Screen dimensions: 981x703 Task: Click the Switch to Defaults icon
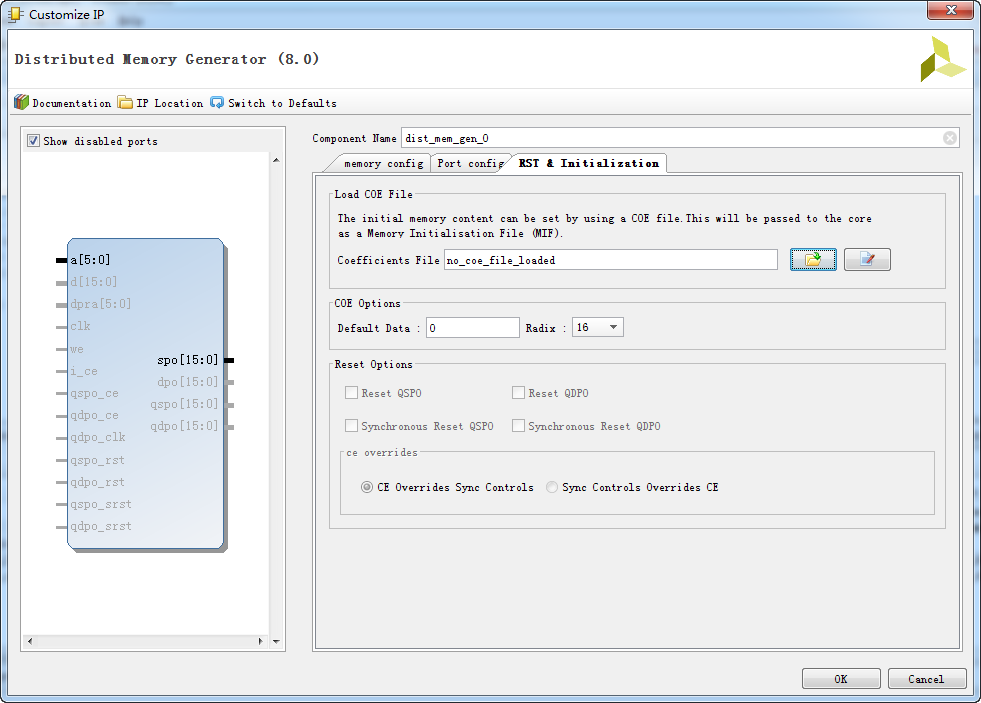pyautogui.click(x=217, y=103)
